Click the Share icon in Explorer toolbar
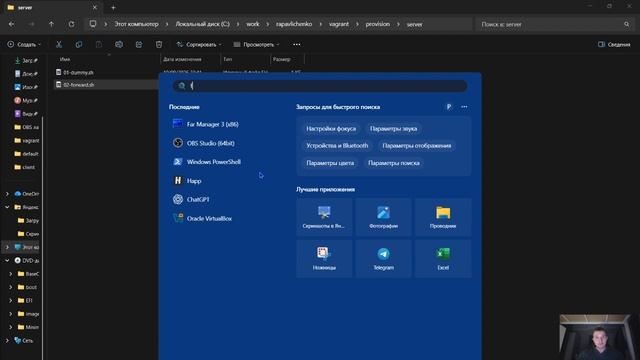 pyautogui.click(x=139, y=44)
